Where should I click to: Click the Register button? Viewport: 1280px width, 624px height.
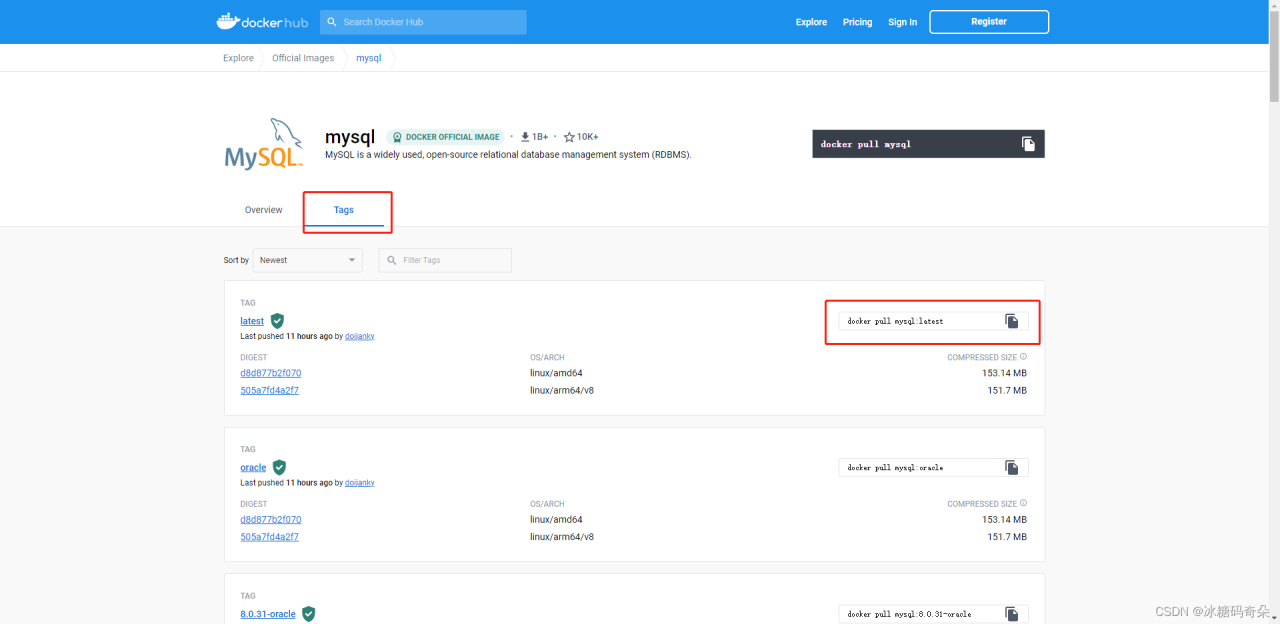(988, 21)
